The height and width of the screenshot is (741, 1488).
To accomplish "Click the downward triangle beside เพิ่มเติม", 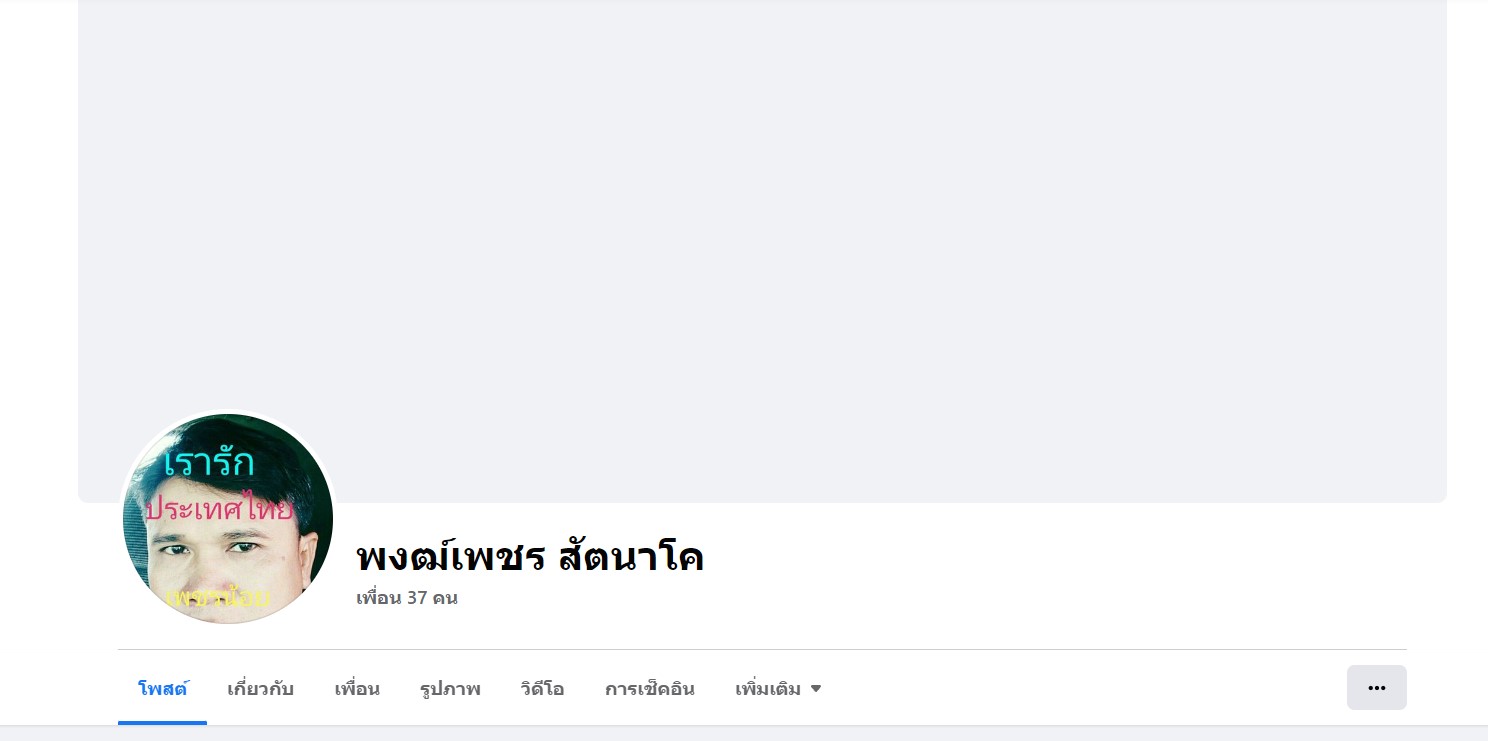I will point(816,689).
